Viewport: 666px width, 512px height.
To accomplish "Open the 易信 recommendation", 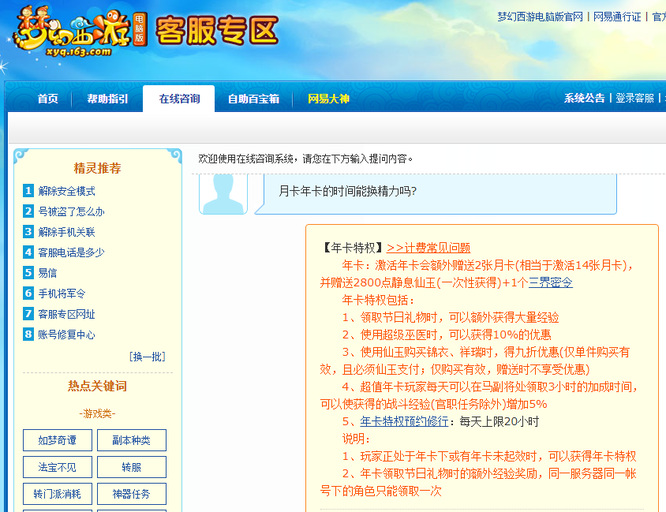I will click(47, 273).
